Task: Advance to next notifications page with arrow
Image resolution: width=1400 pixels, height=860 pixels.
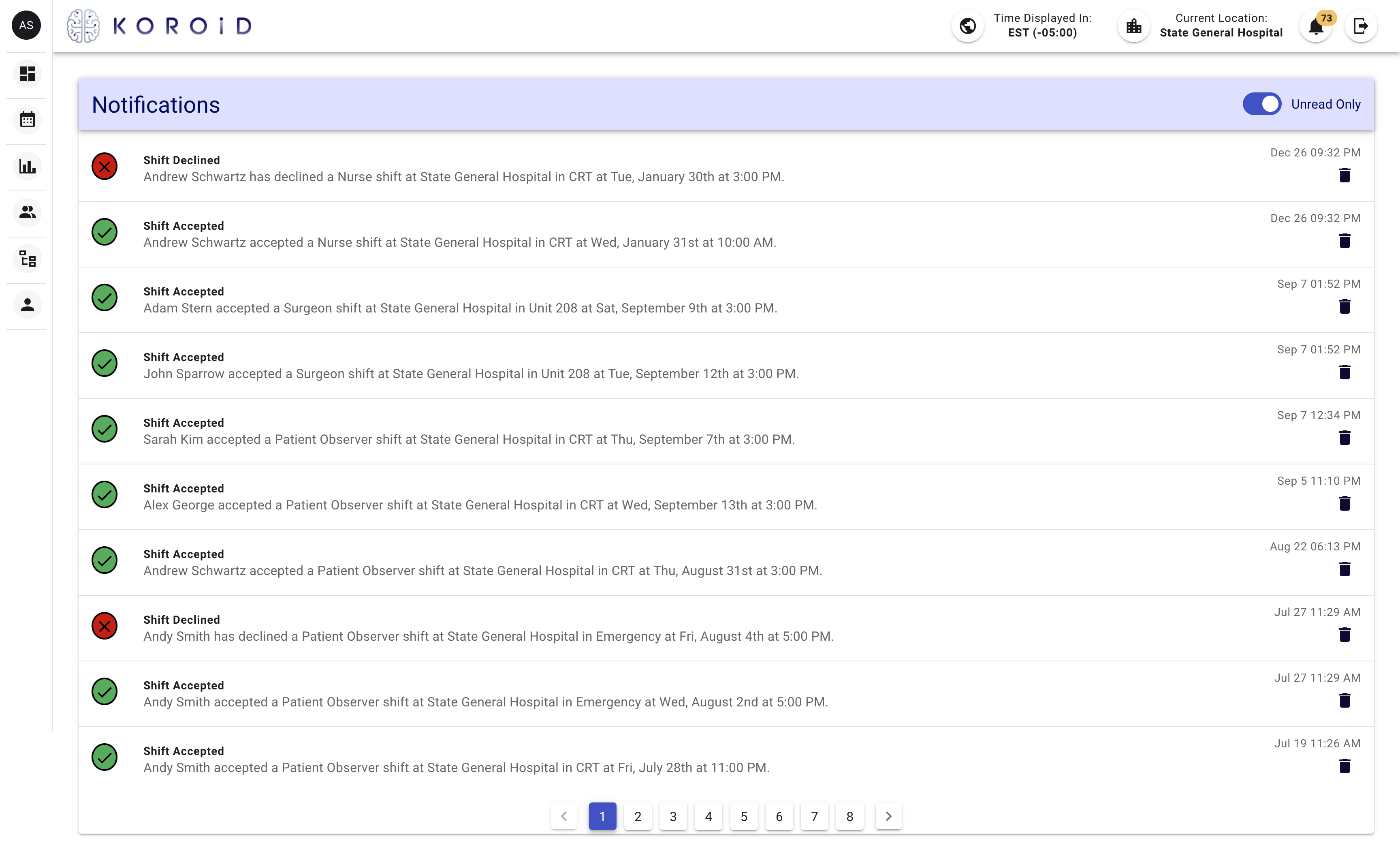Action: click(x=888, y=816)
